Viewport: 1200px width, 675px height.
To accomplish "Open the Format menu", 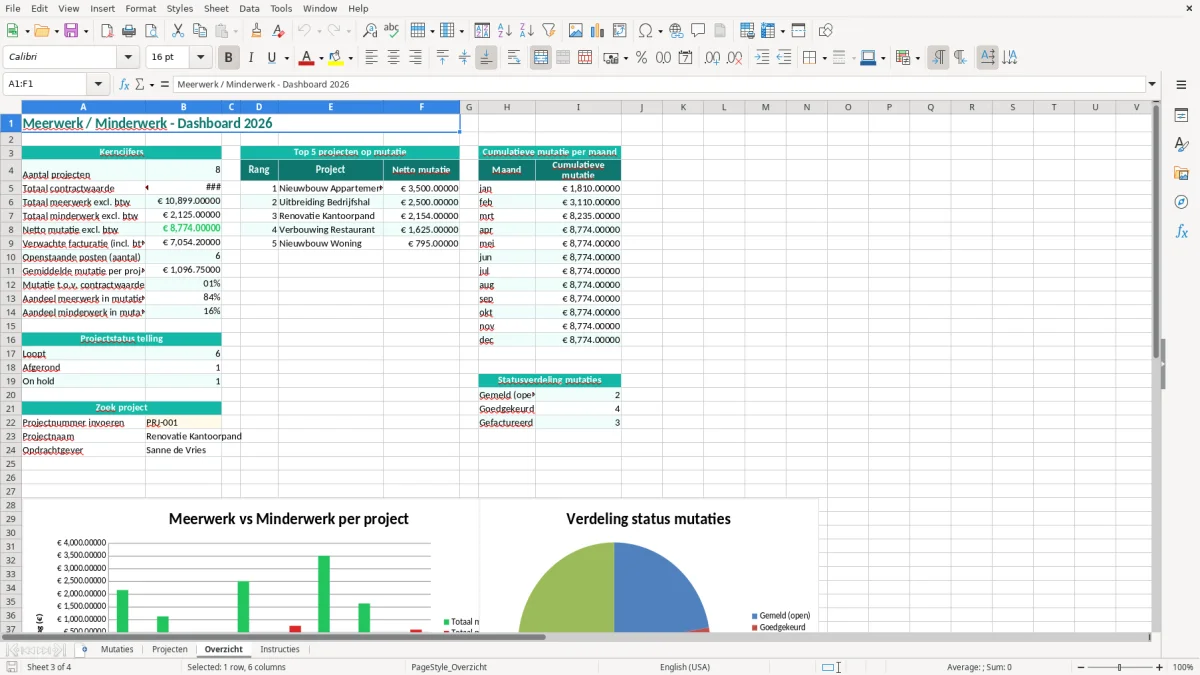I will pyautogui.click(x=141, y=8).
